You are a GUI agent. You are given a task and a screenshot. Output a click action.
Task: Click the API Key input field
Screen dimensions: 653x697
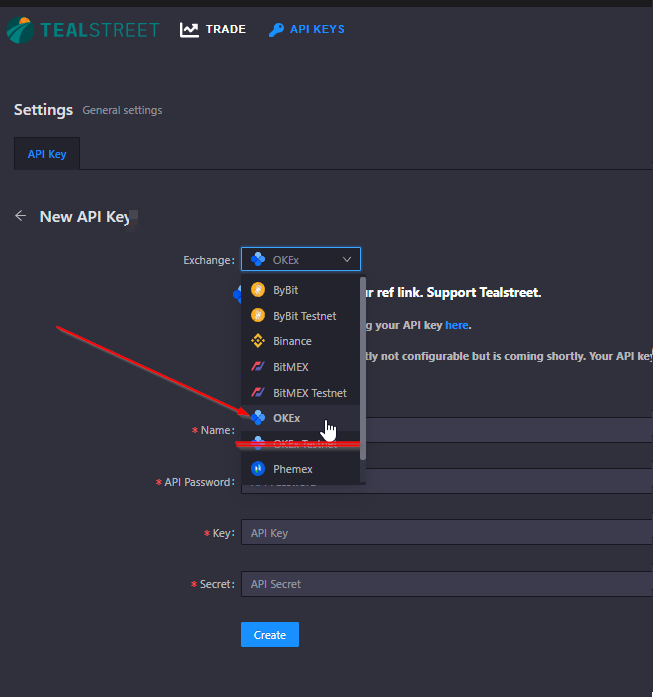click(x=447, y=533)
